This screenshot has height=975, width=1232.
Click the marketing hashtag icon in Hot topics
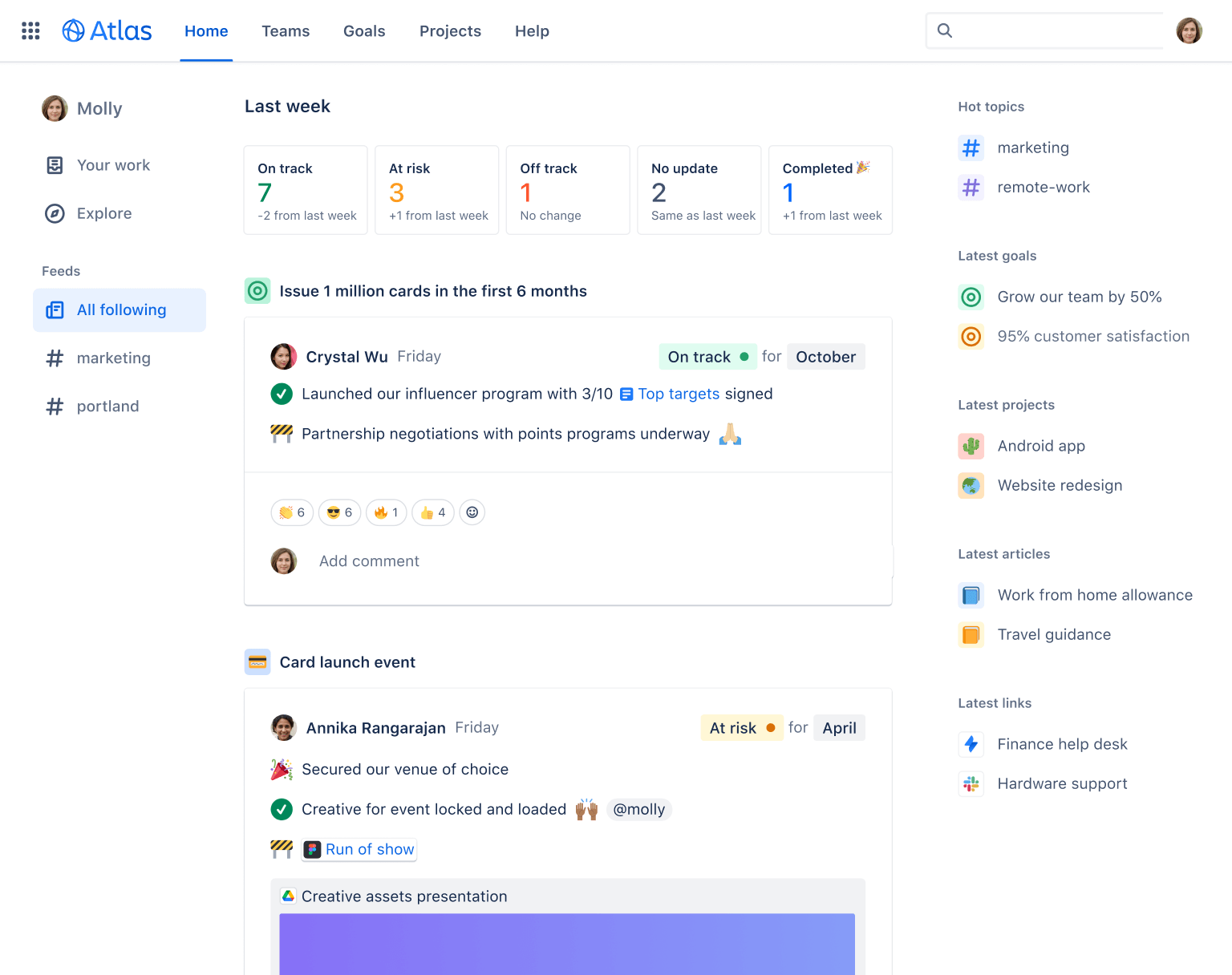971,148
